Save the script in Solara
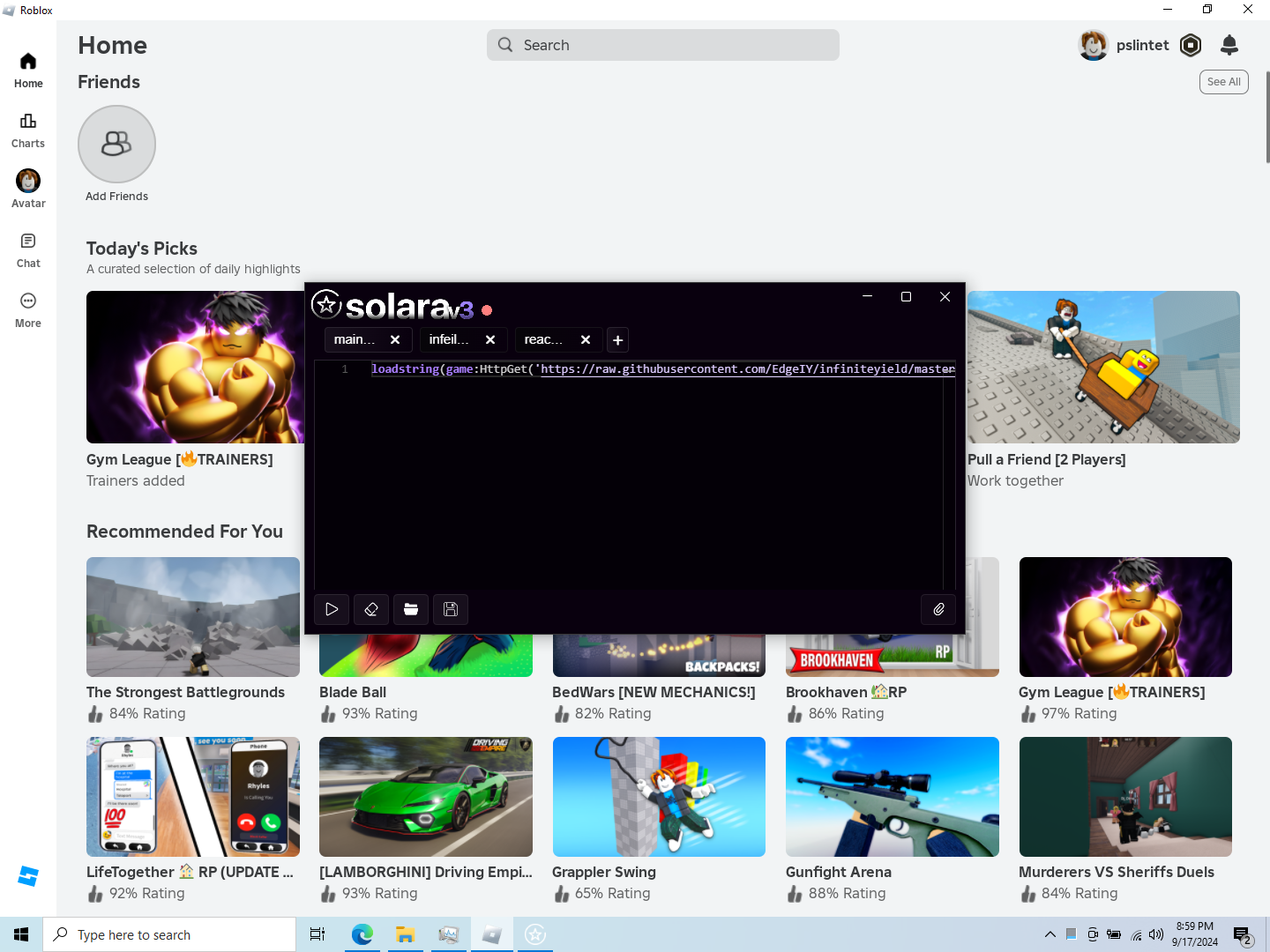Screen dimensions: 1270x952 451,609
